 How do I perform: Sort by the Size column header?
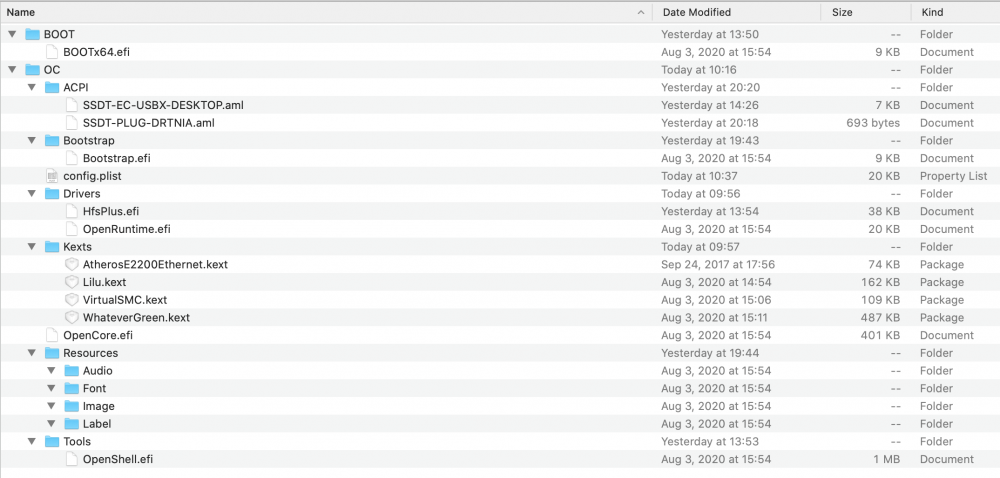point(866,12)
